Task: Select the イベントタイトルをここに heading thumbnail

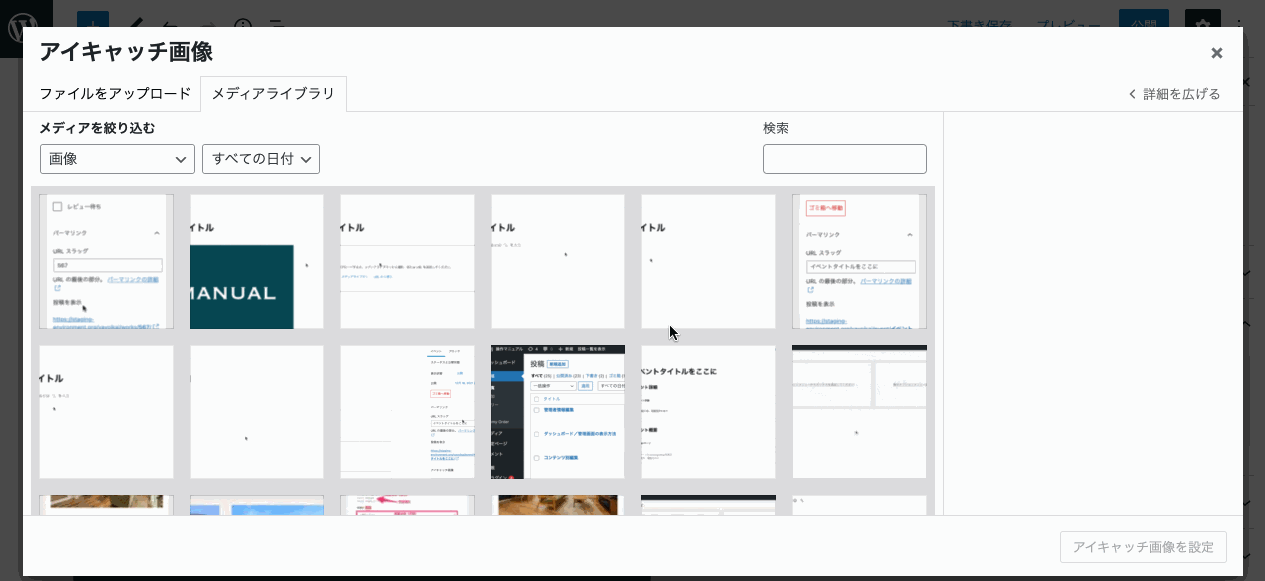Action: 708,412
